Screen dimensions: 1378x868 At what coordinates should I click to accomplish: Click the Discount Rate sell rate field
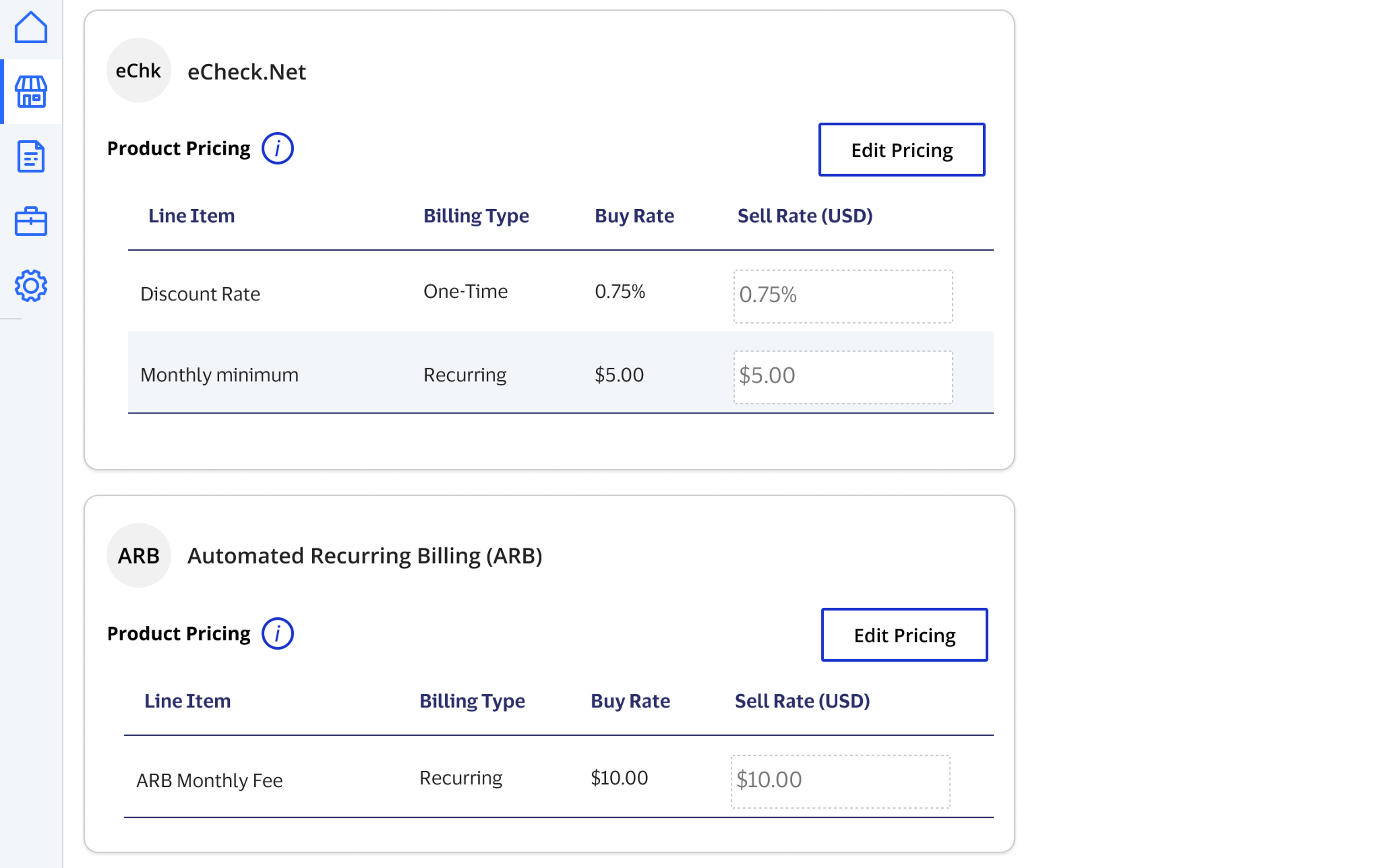click(843, 296)
